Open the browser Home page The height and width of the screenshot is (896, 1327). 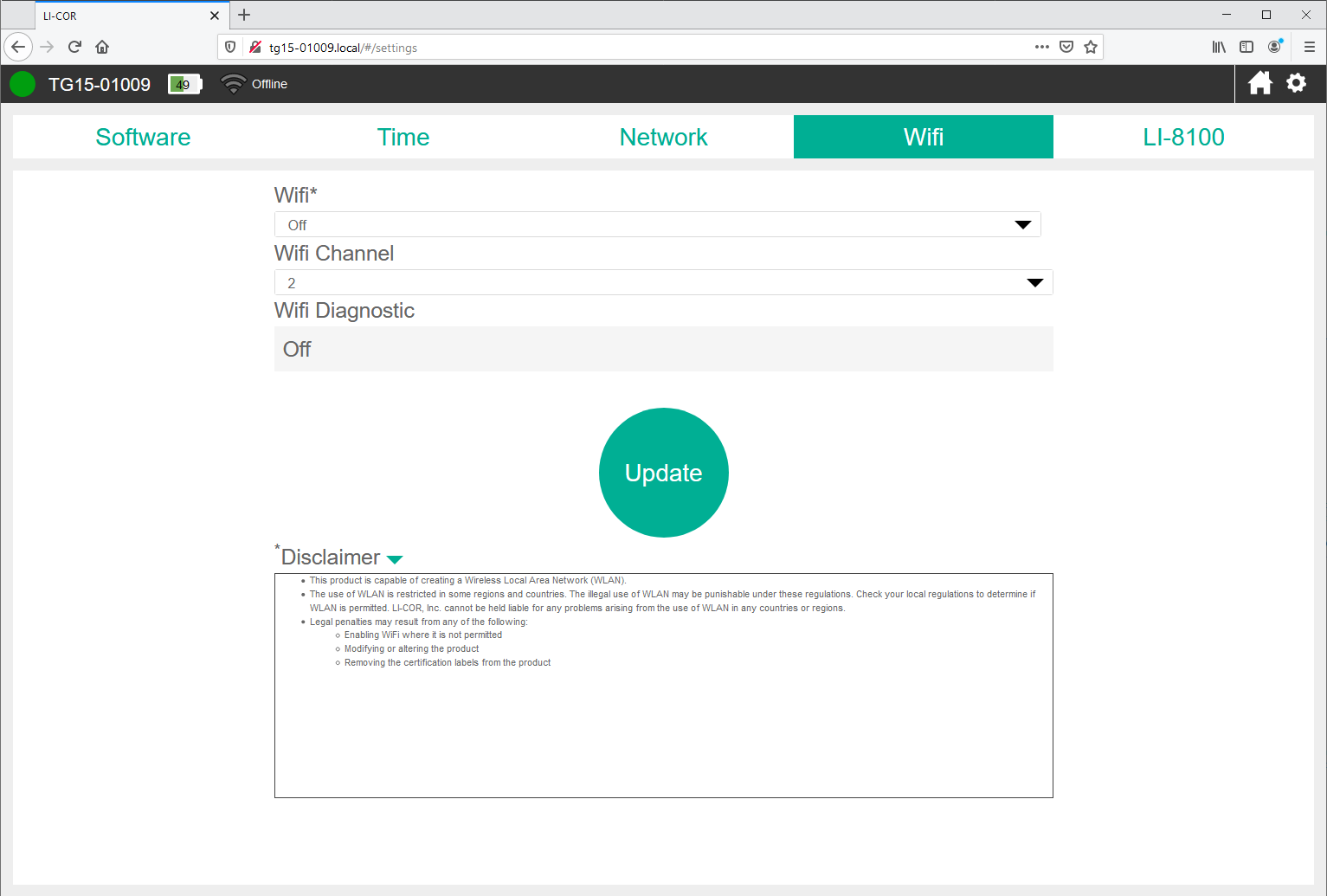click(x=102, y=47)
